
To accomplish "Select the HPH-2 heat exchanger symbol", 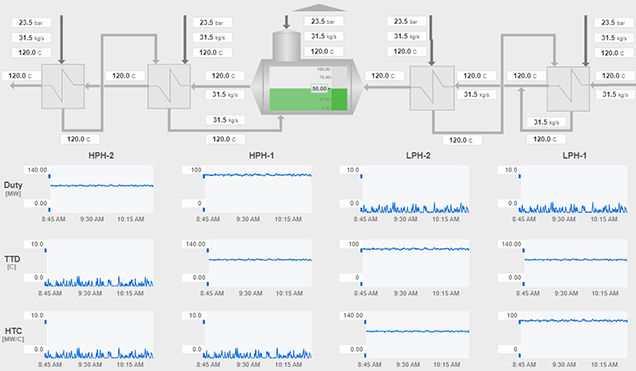I will (63, 86).
